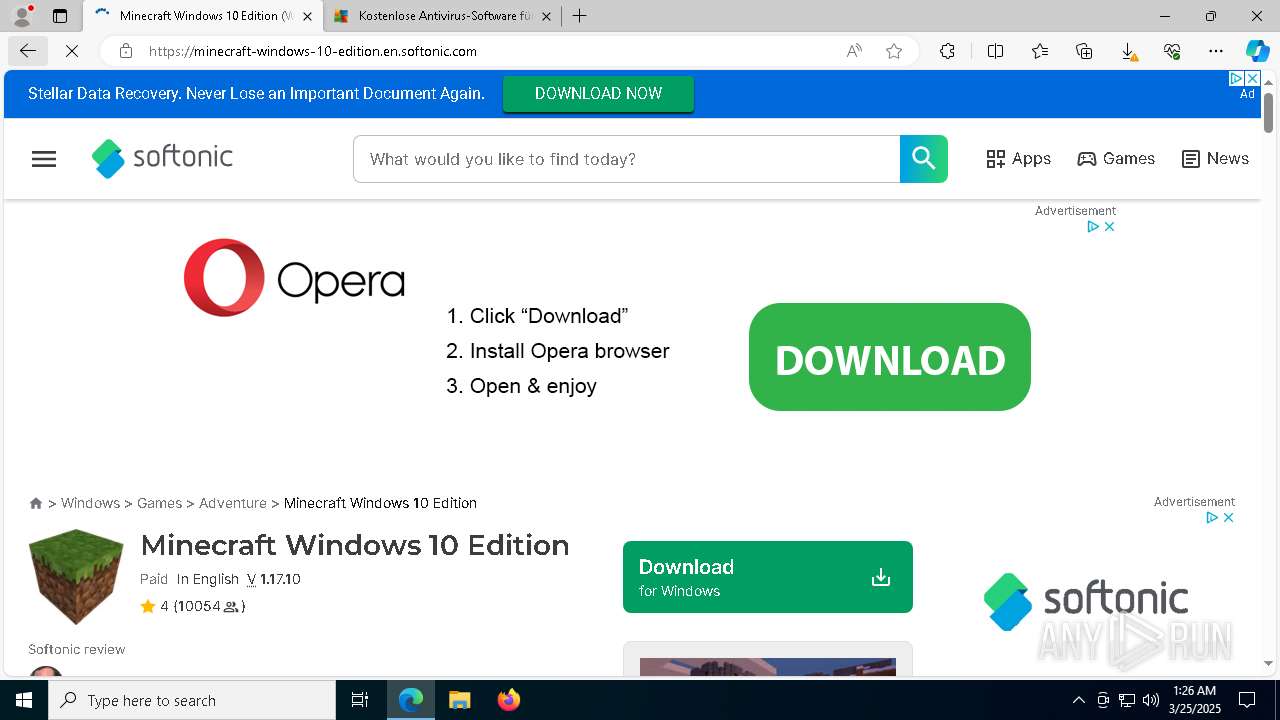Open Task View on taskbar

[x=360, y=700]
